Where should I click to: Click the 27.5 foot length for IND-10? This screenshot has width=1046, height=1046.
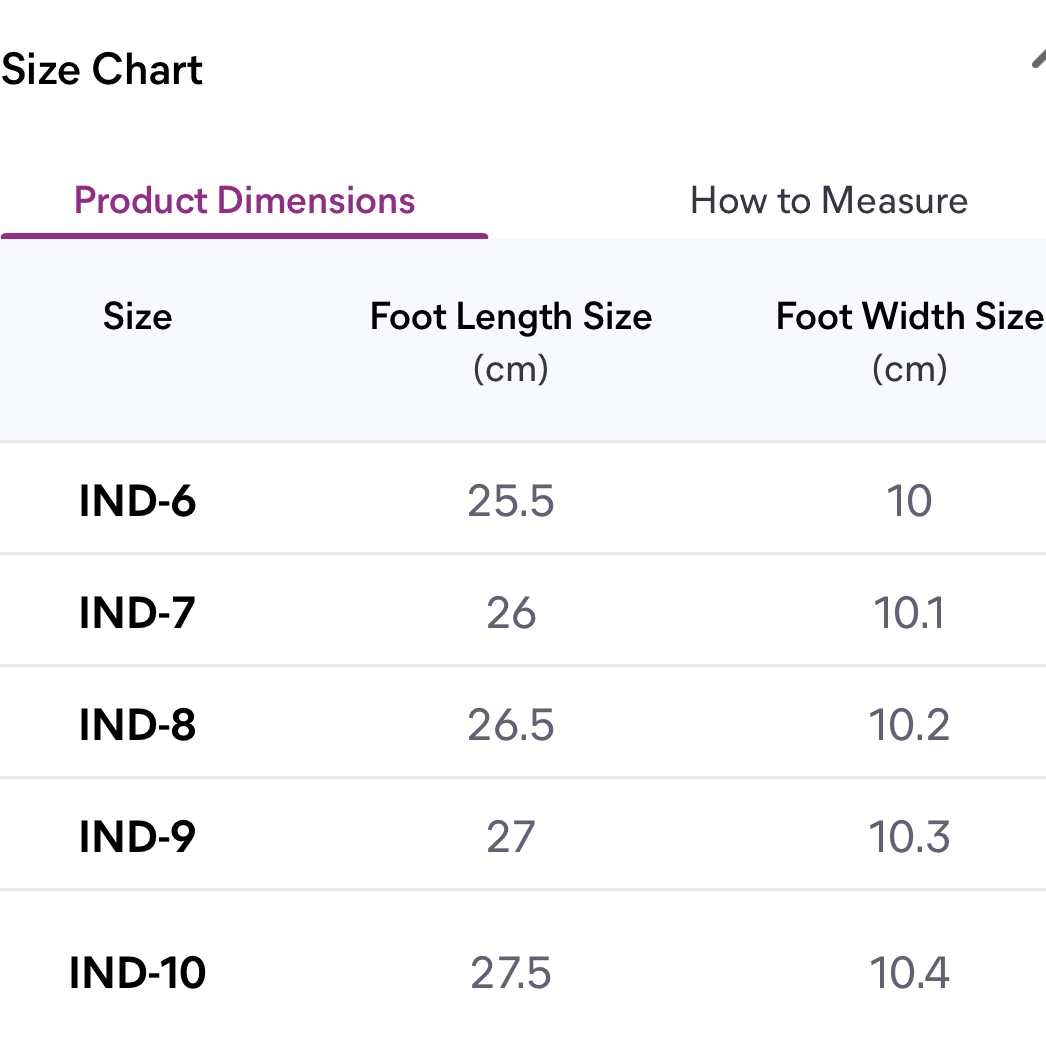point(511,973)
